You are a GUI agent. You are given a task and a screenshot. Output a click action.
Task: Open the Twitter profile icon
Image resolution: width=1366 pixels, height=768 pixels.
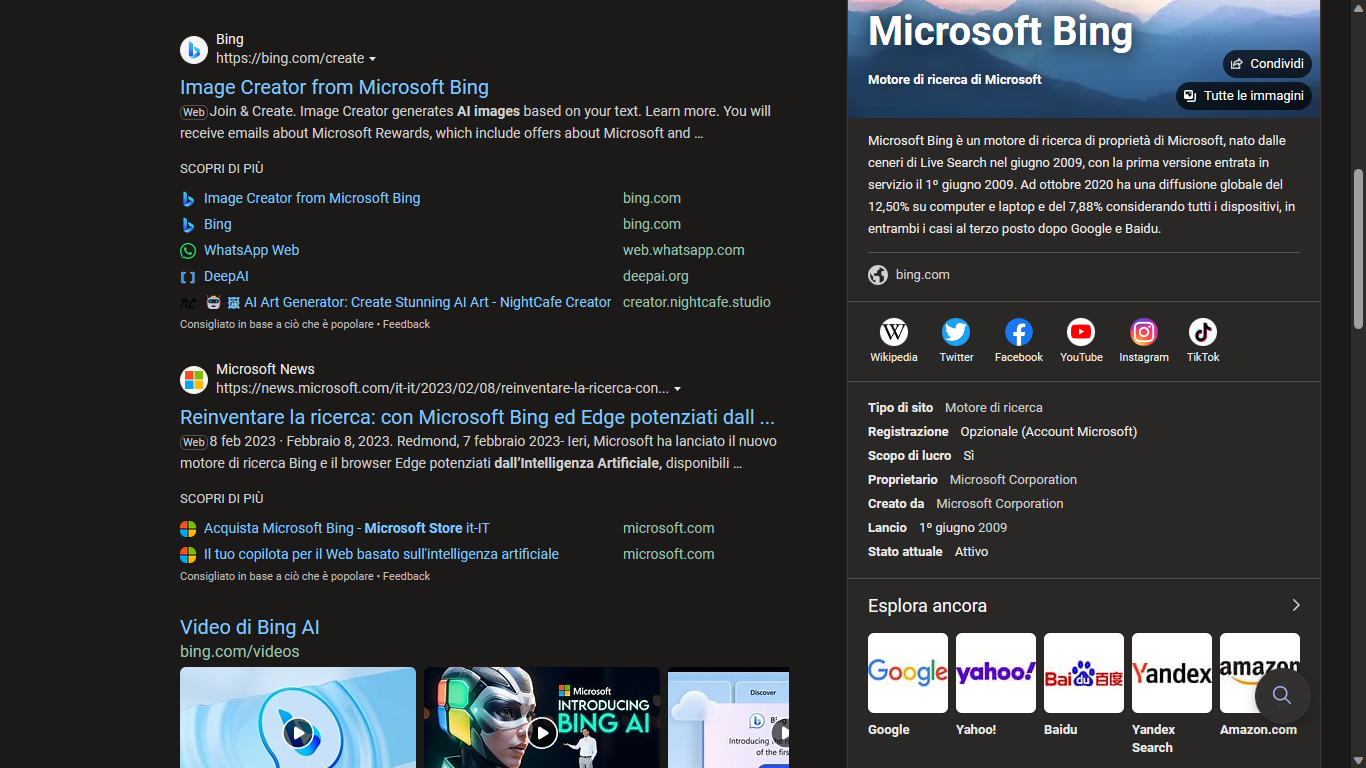click(x=956, y=332)
